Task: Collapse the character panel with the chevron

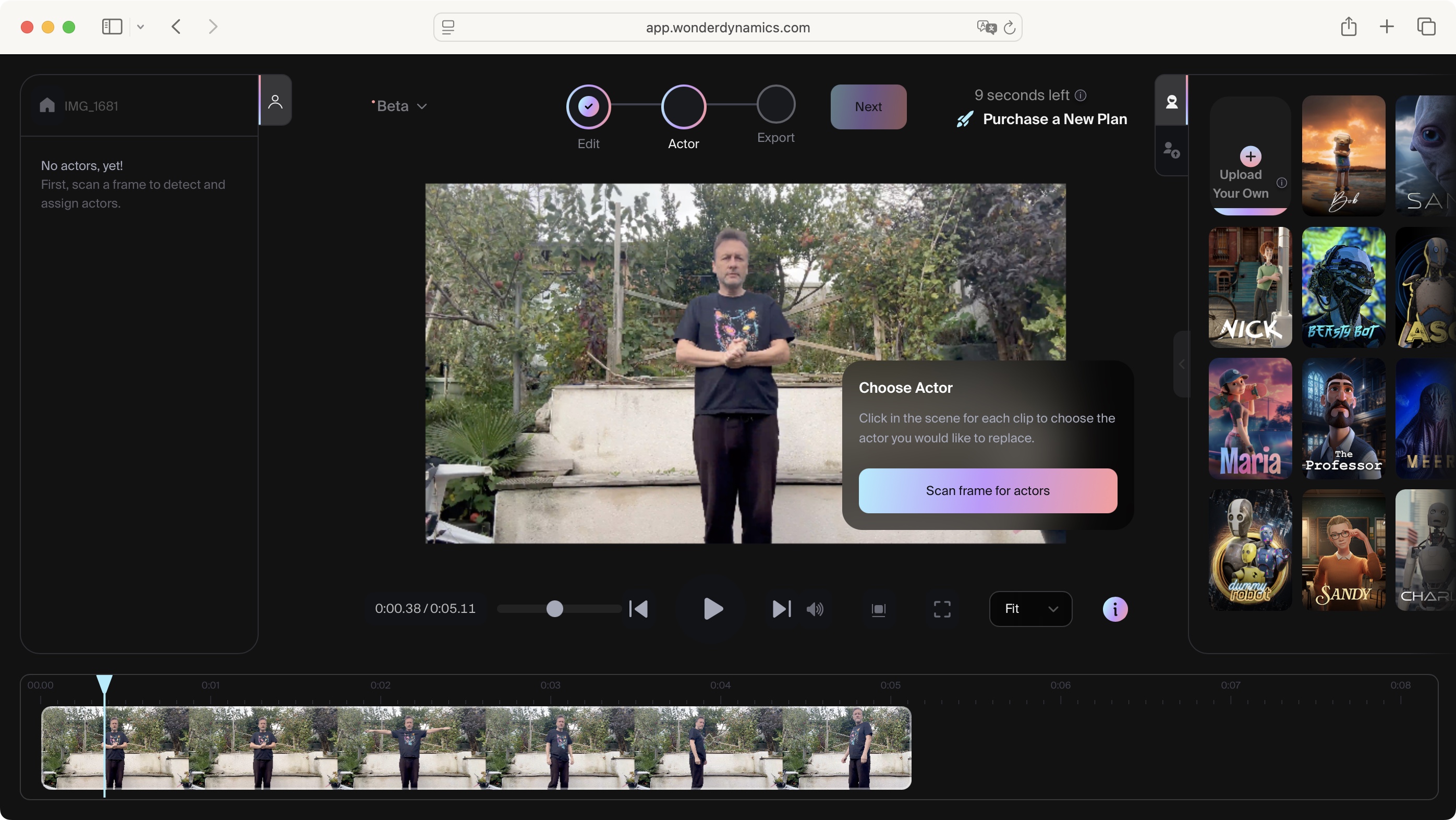Action: 1181,364
